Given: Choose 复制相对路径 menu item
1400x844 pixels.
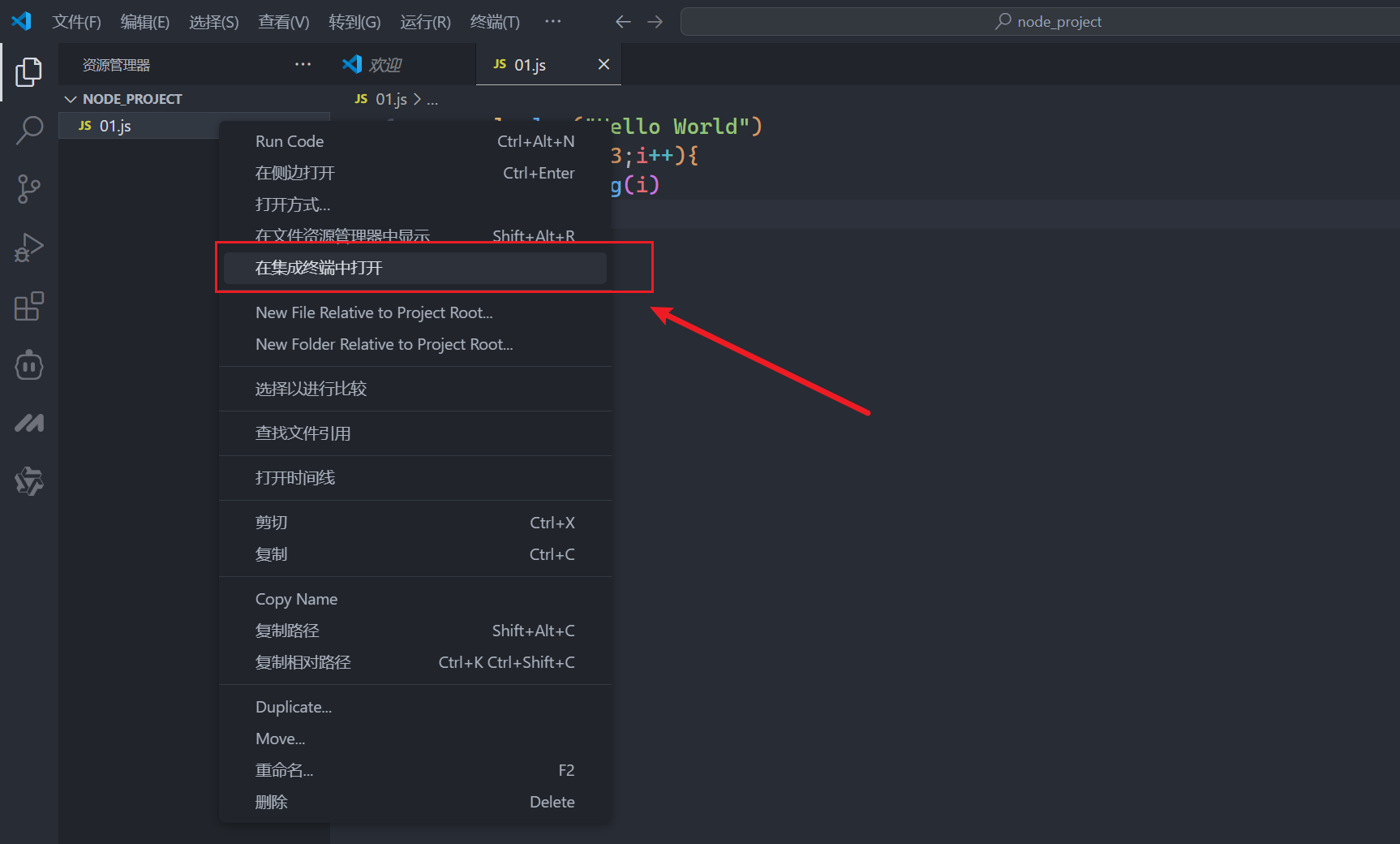Looking at the screenshot, I should tap(414, 662).
